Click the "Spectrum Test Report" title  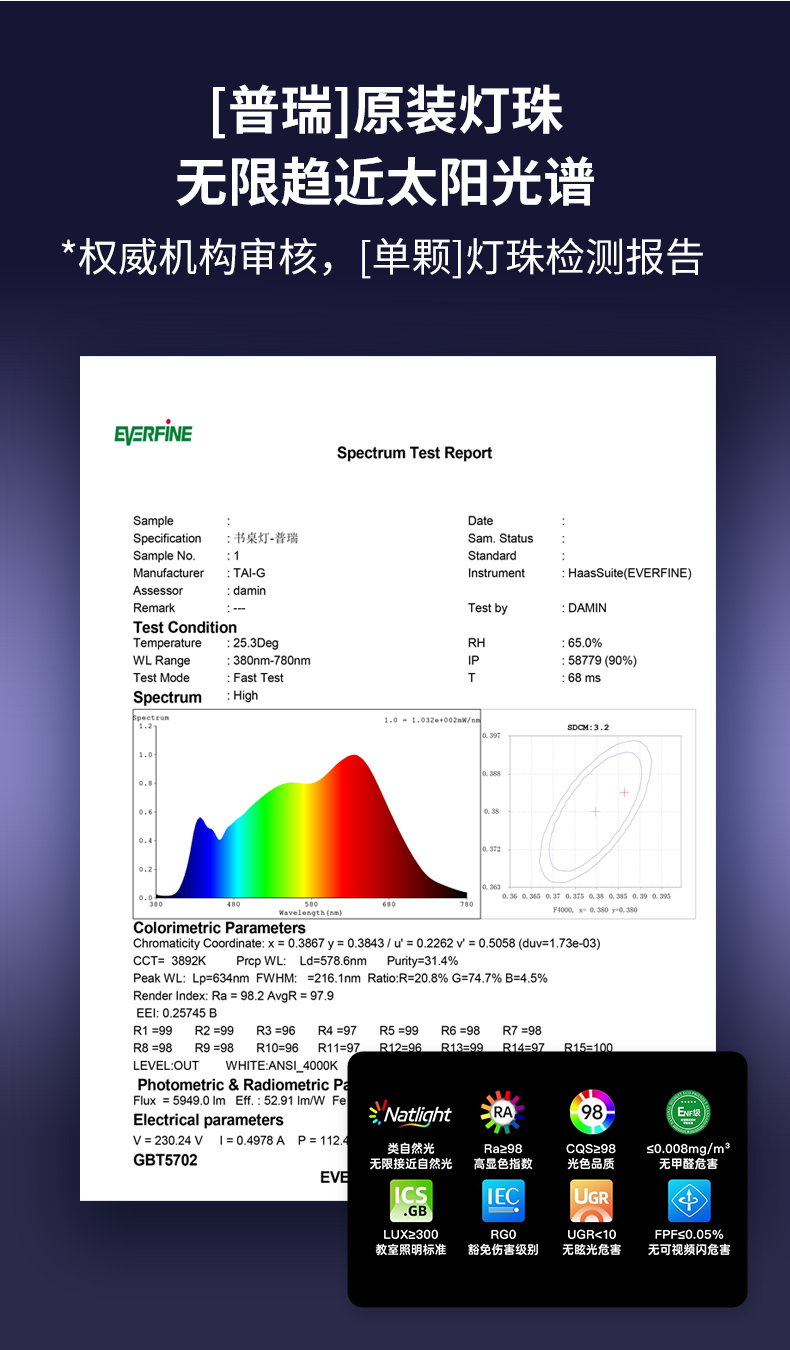(x=414, y=453)
